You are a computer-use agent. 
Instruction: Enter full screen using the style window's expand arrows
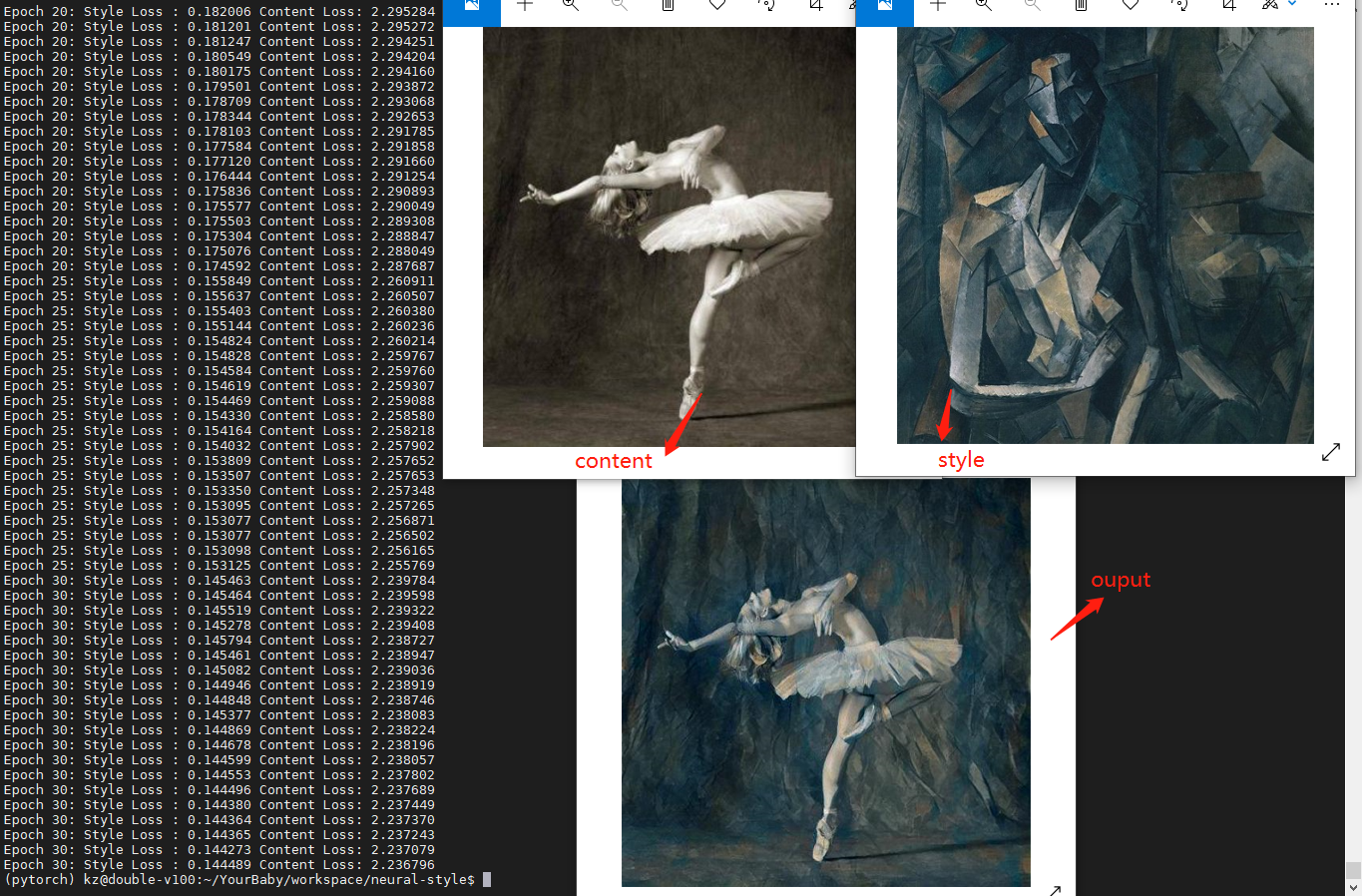[x=1331, y=452]
